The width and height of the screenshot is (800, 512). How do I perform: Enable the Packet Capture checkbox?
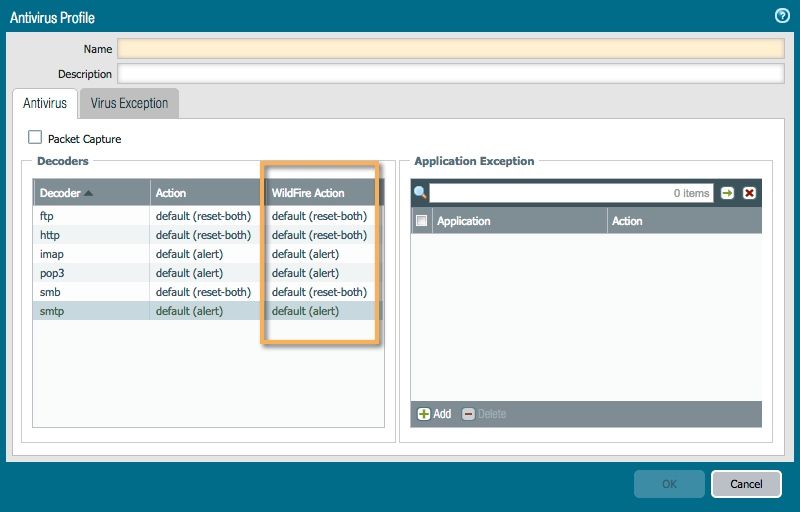pos(36,138)
